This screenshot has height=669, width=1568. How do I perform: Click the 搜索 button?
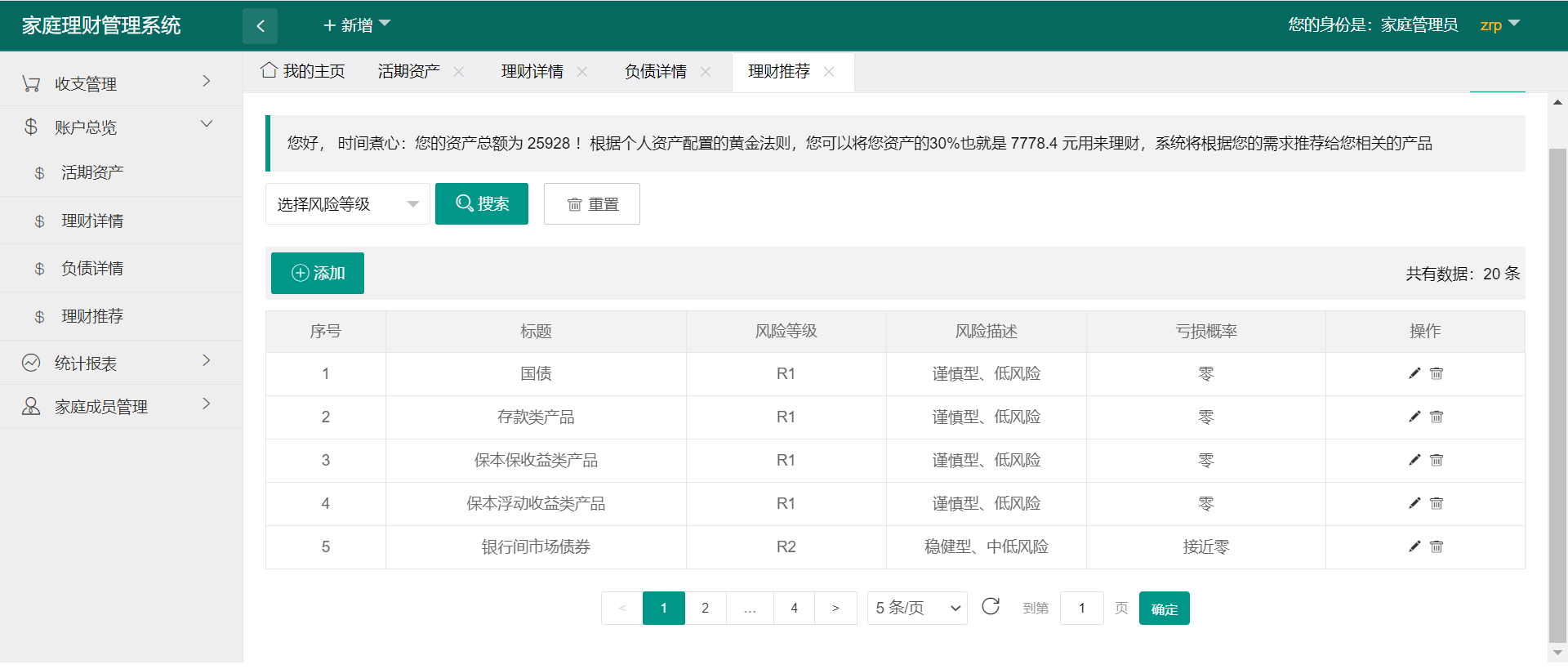click(x=482, y=203)
